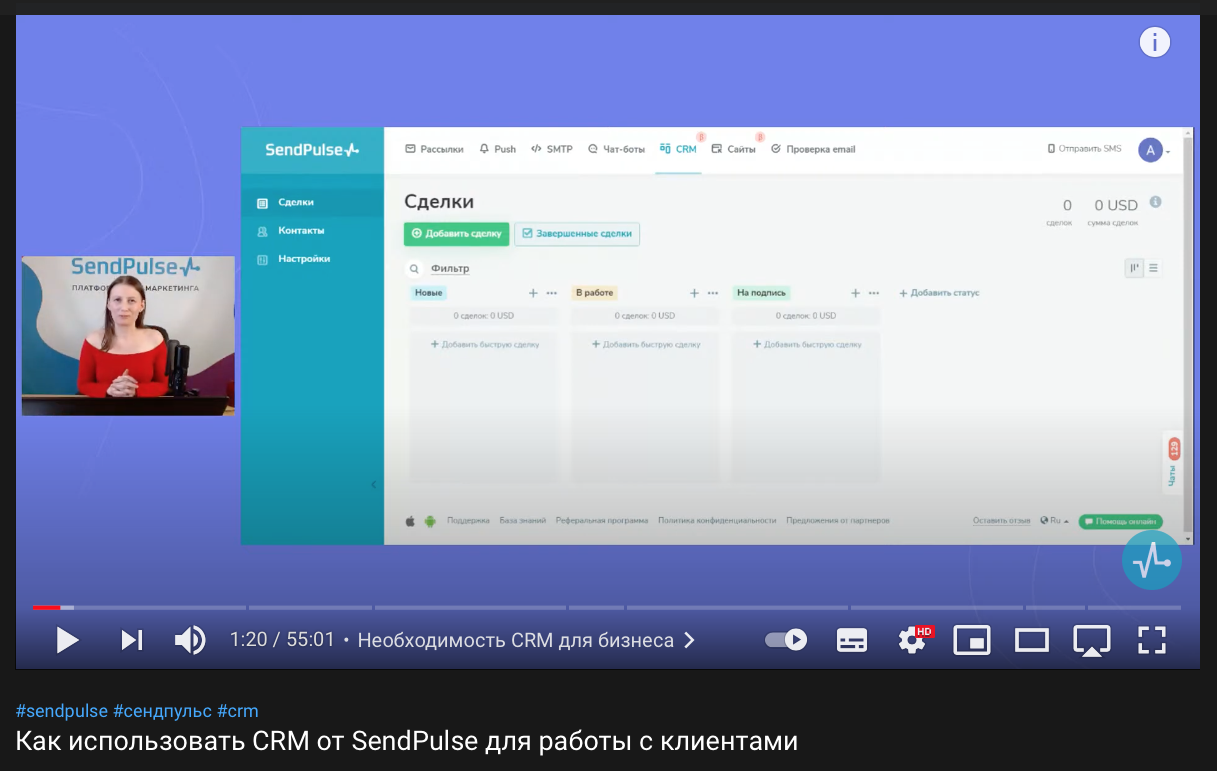Collapse the left sidebar arrow
Screen dimensions: 1217x771
coord(374,485)
